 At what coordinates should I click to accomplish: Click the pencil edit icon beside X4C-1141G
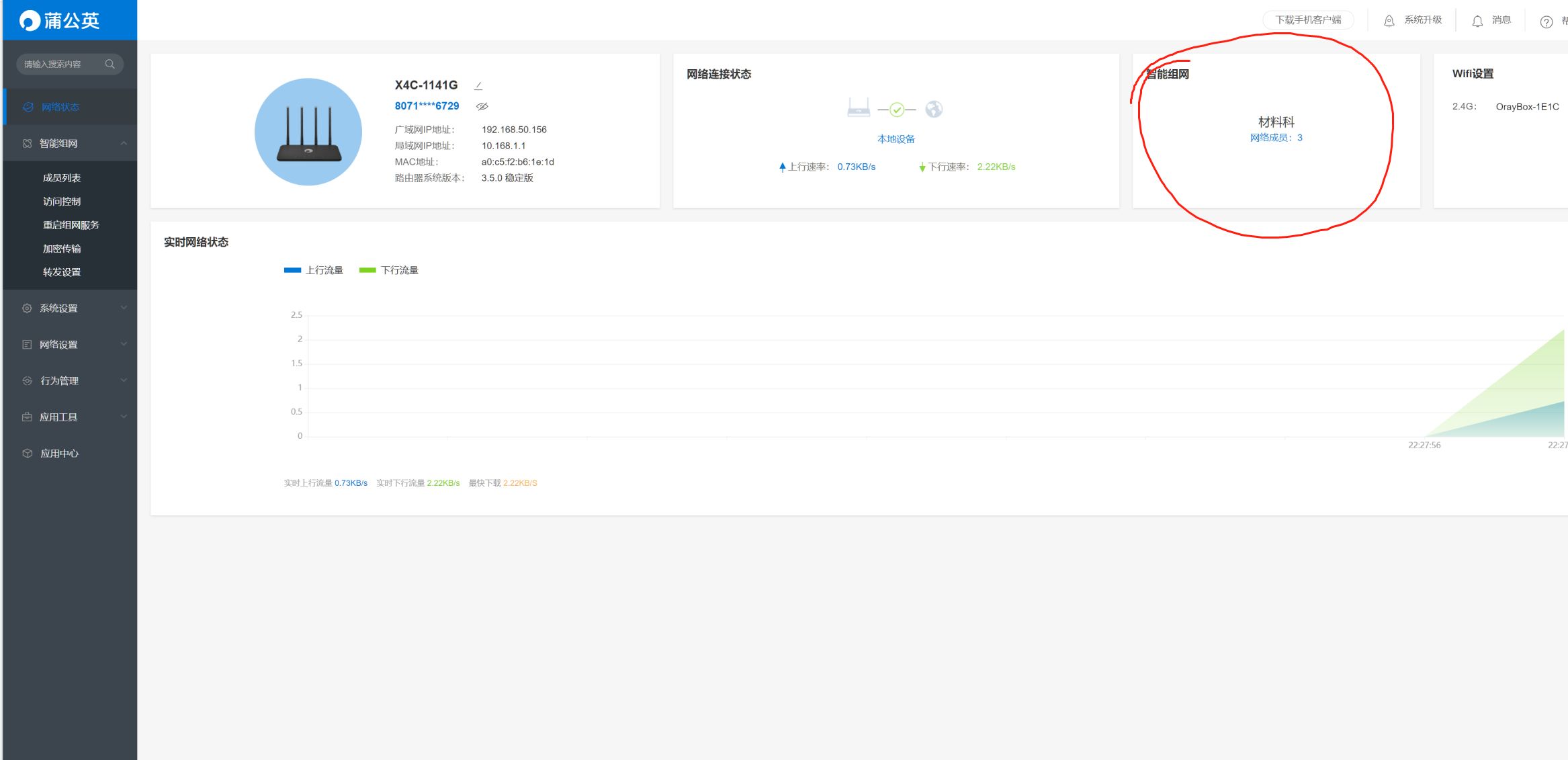click(x=478, y=86)
